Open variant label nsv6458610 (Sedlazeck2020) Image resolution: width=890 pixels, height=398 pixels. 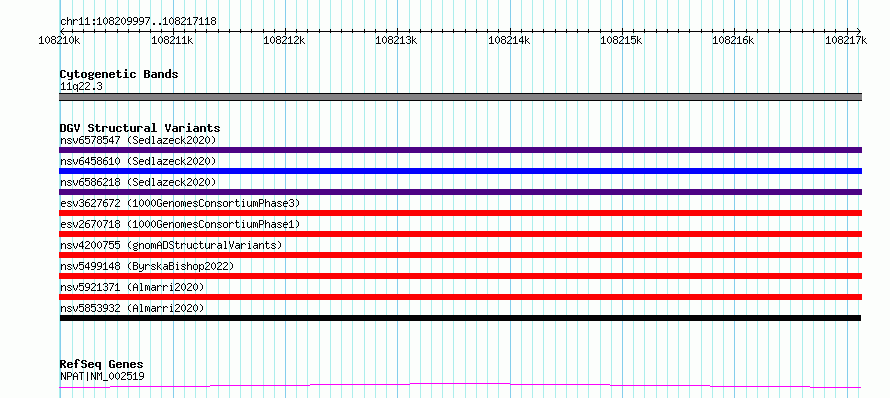click(138, 161)
